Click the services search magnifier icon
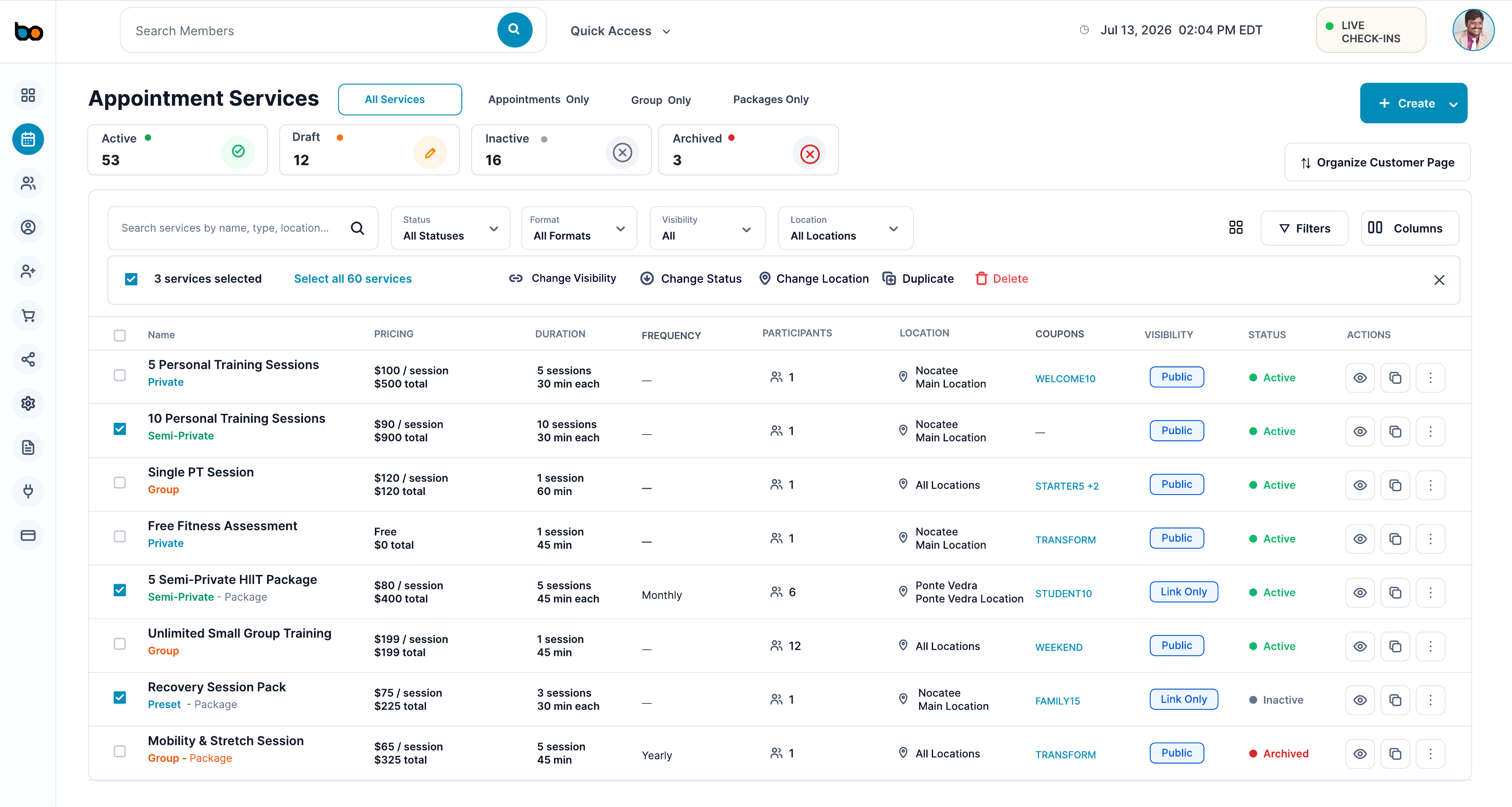 (358, 228)
